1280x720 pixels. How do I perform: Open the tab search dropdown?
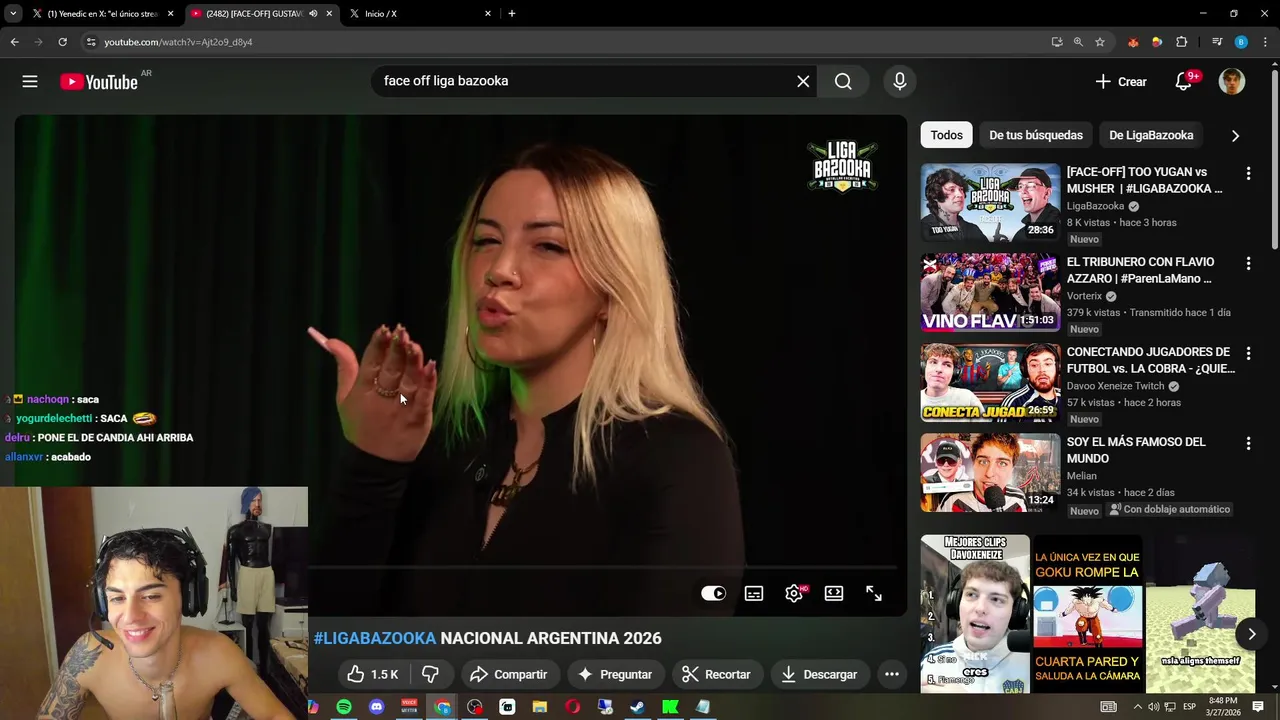tap(12, 14)
